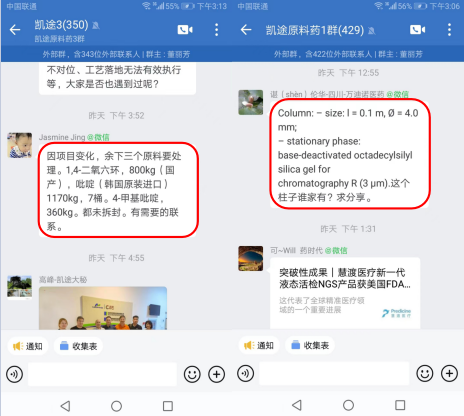Screen dimensions: 464x416
Task: Tap Android home button on left screen
Action: coord(116,406)
